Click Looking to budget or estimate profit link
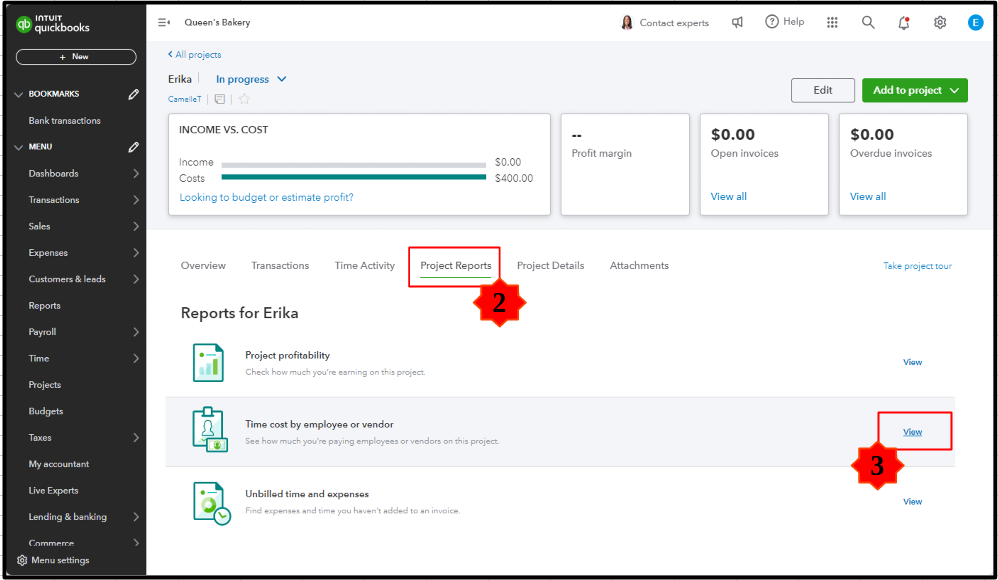Screen dimensions: 998x580 point(266,197)
